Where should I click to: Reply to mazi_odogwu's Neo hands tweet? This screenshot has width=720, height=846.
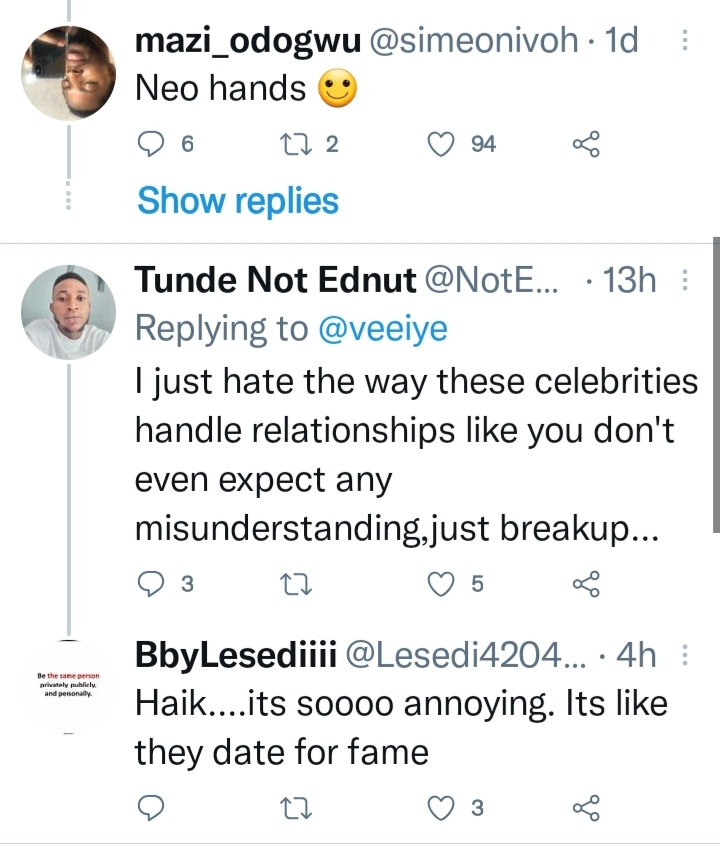pos(149,145)
